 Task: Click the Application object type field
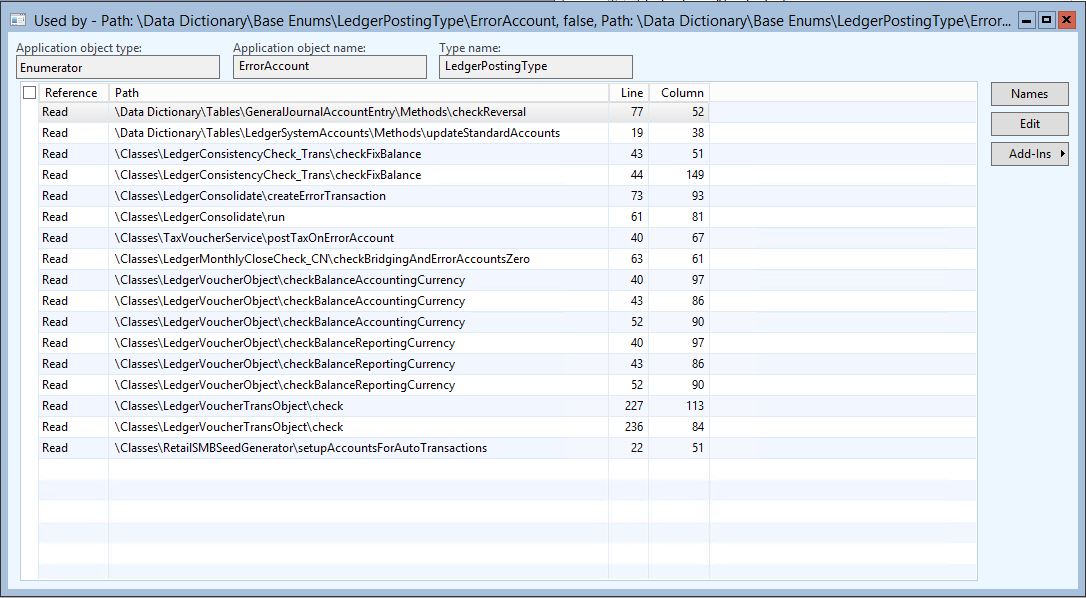tap(118, 67)
